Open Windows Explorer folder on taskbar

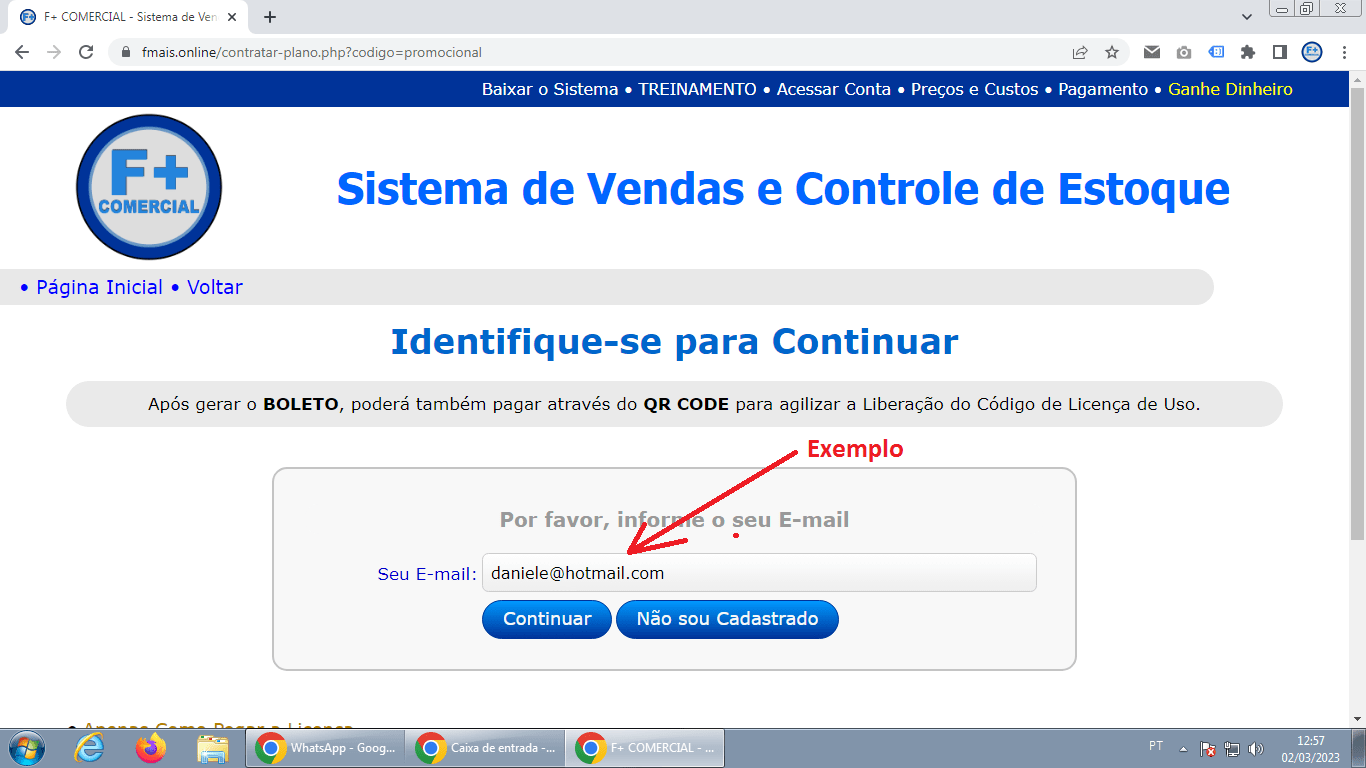point(213,748)
